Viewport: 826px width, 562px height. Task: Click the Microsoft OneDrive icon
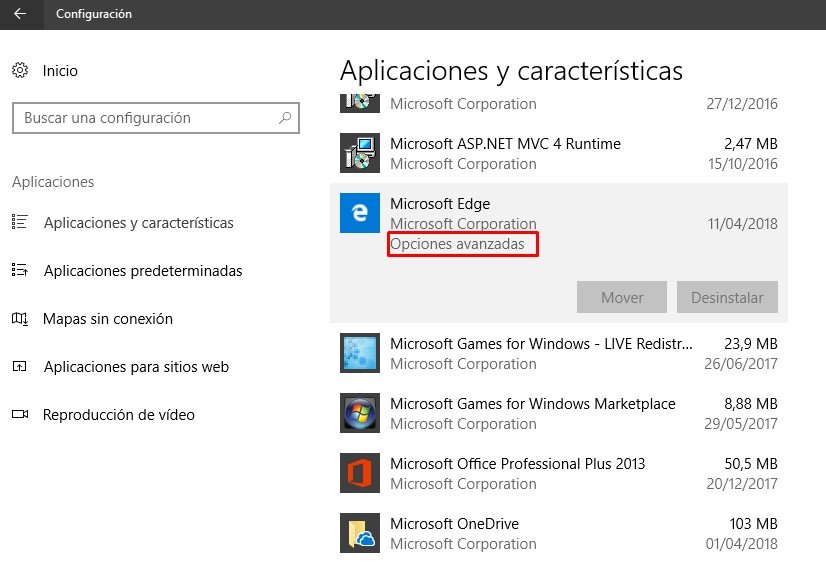pyautogui.click(x=360, y=533)
